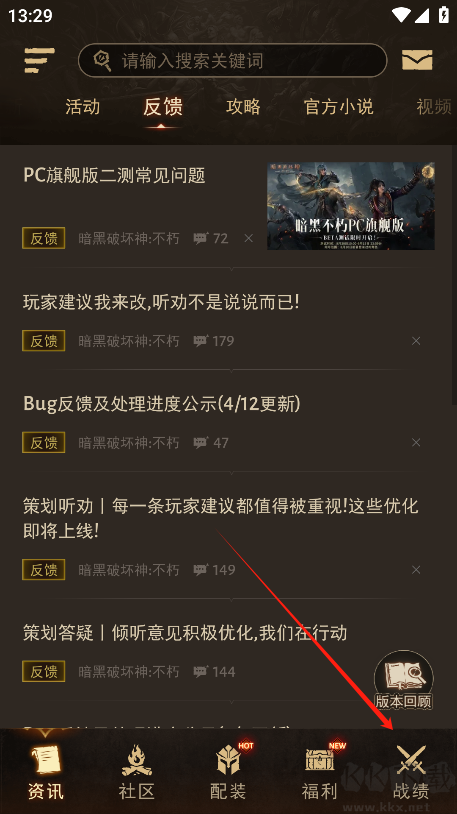
Task: Switch to the 官方小说 tab
Action: [x=339, y=107]
